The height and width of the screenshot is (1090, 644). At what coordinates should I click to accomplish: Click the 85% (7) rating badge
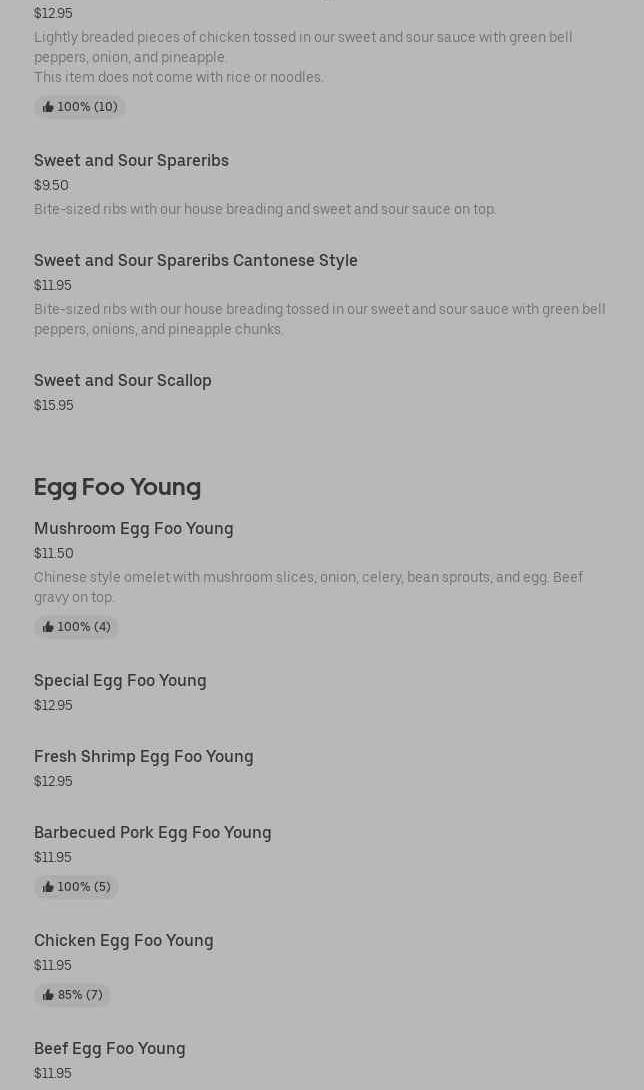pyautogui.click(x=72, y=995)
